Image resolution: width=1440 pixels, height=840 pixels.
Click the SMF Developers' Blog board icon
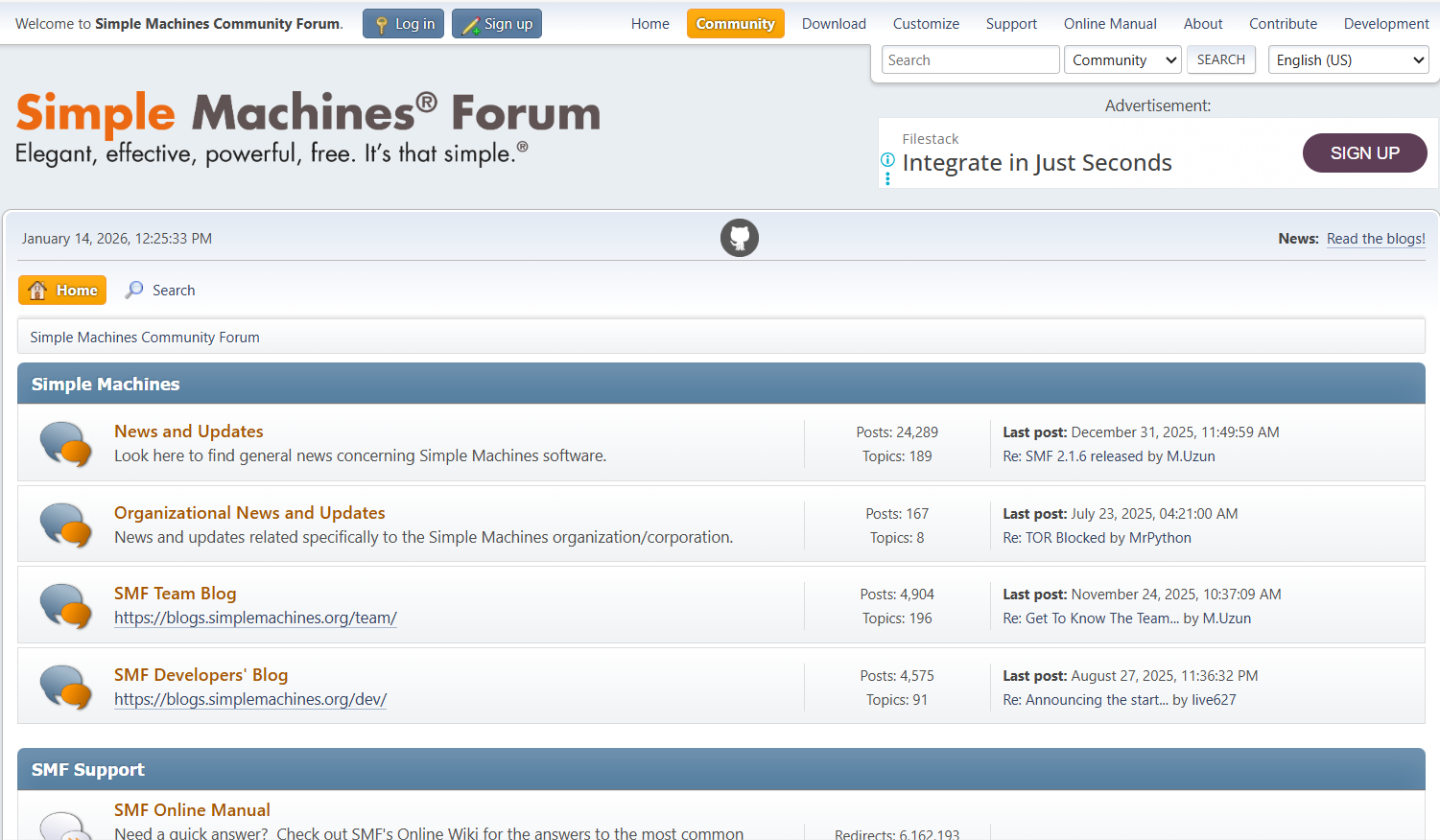tap(65, 687)
